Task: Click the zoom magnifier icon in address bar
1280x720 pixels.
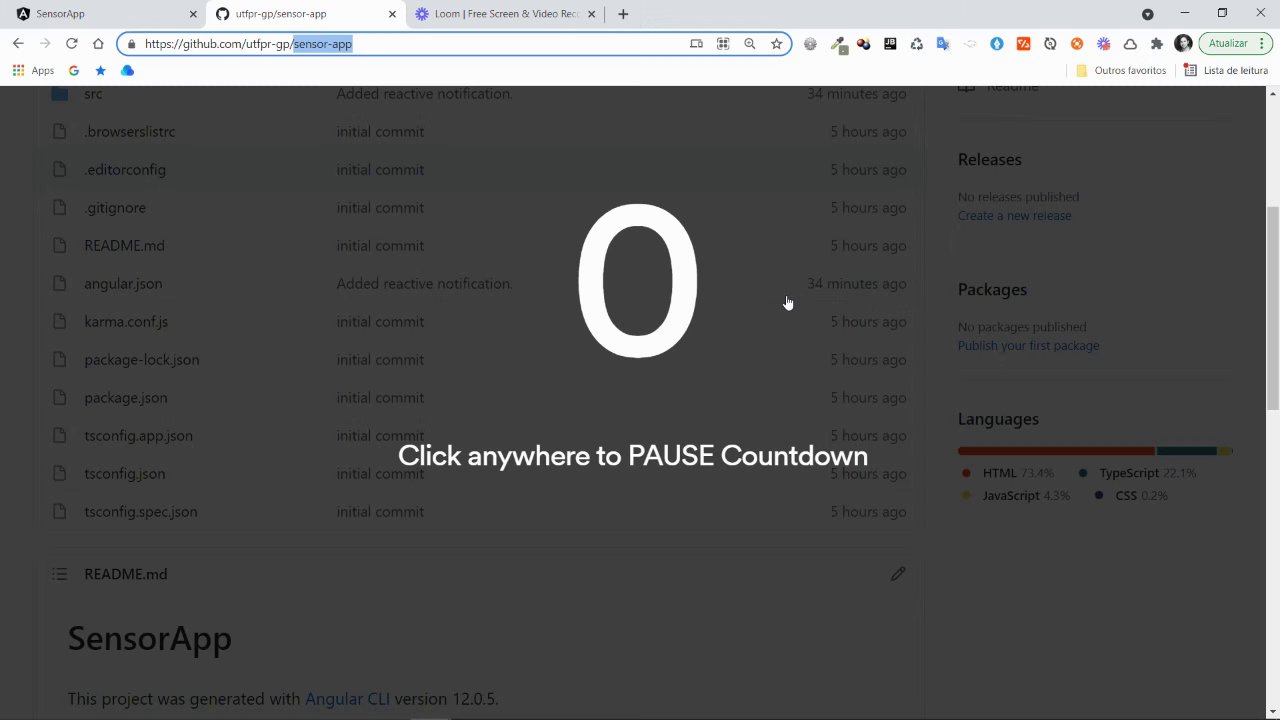Action: [x=749, y=44]
